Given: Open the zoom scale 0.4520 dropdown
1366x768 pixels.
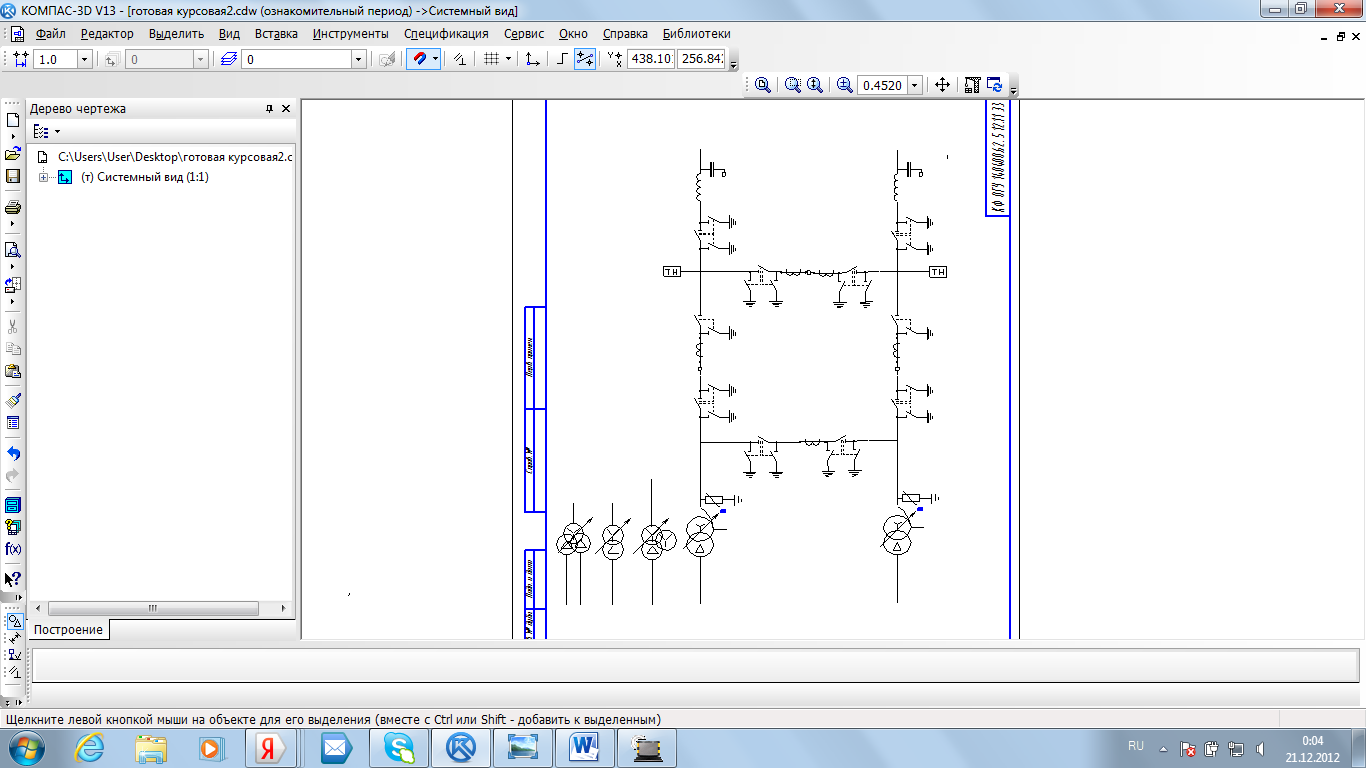Looking at the screenshot, I should [914, 86].
